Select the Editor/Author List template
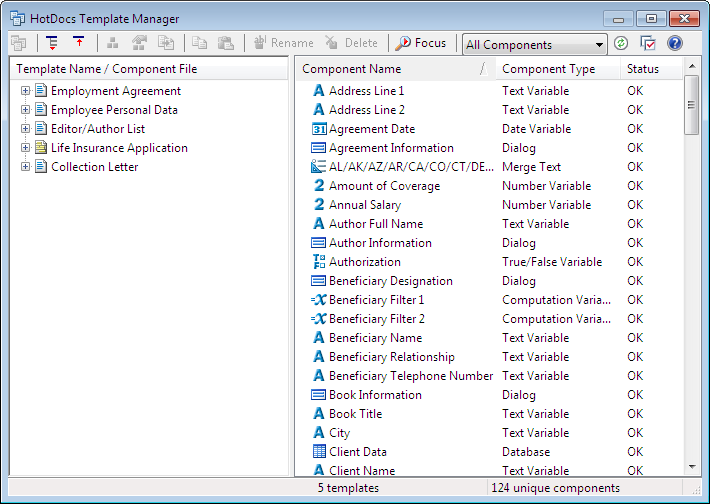Viewport: 710px width, 504px height. pyautogui.click(x=98, y=129)
